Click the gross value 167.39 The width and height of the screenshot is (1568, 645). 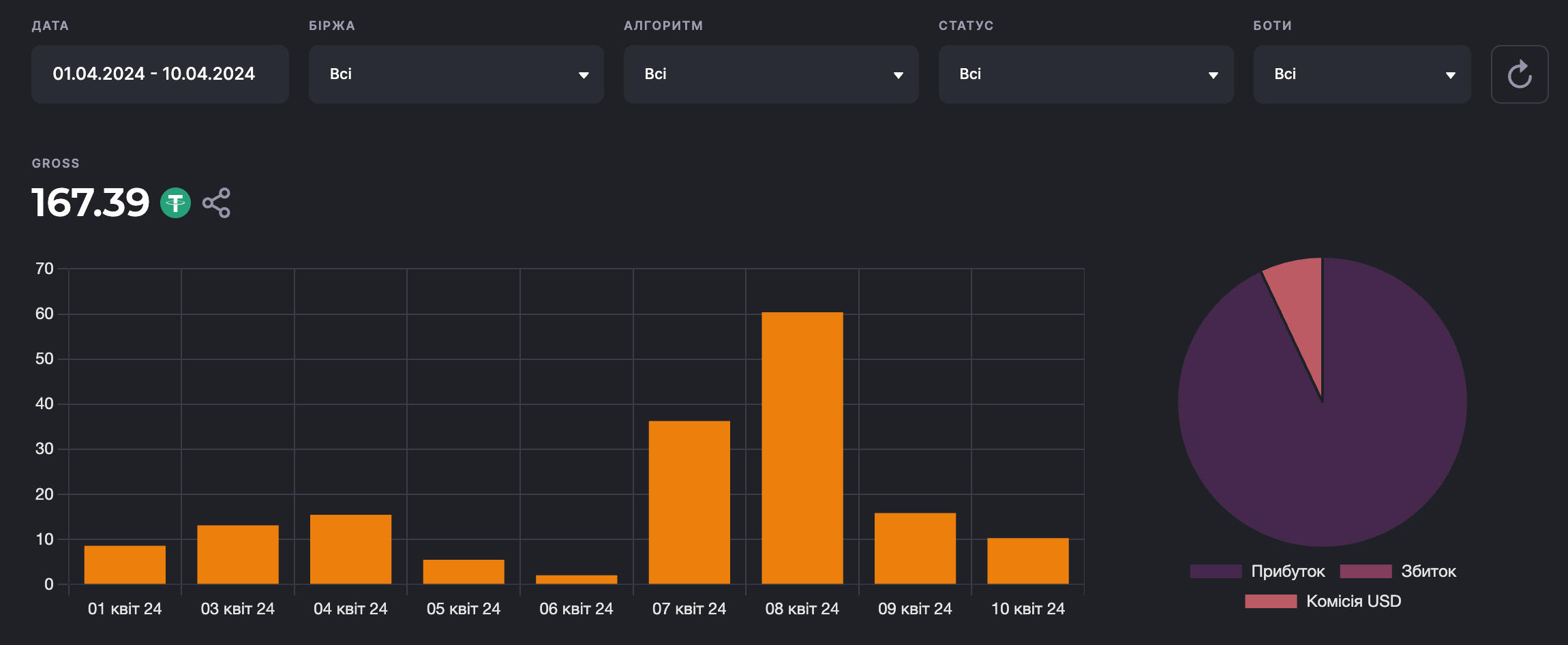click(x=91, y=203)
